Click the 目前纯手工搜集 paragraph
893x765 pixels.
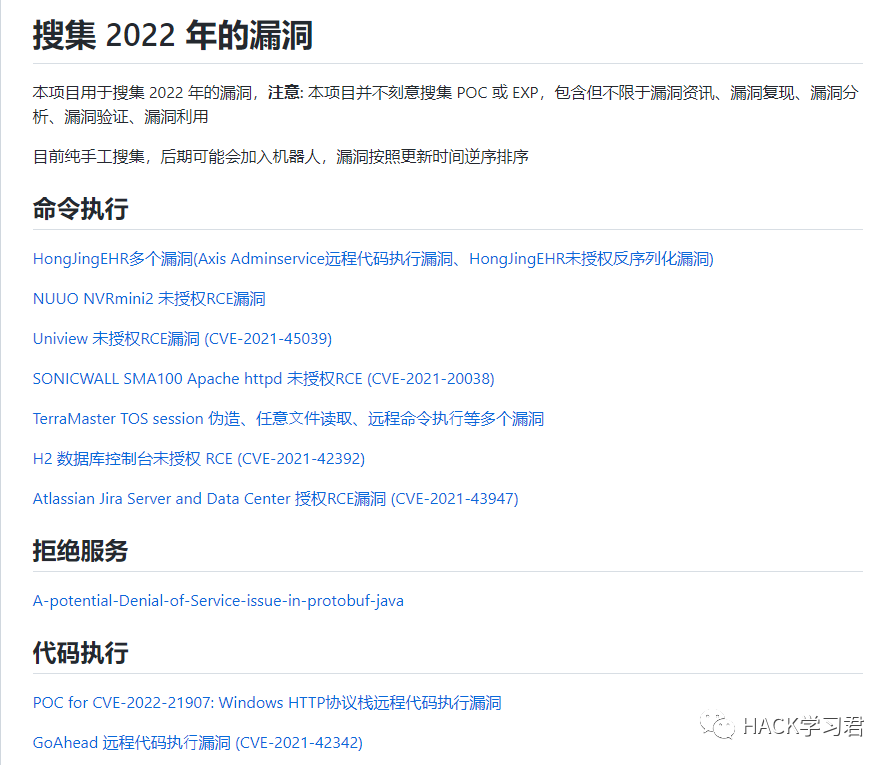[281, 157]
